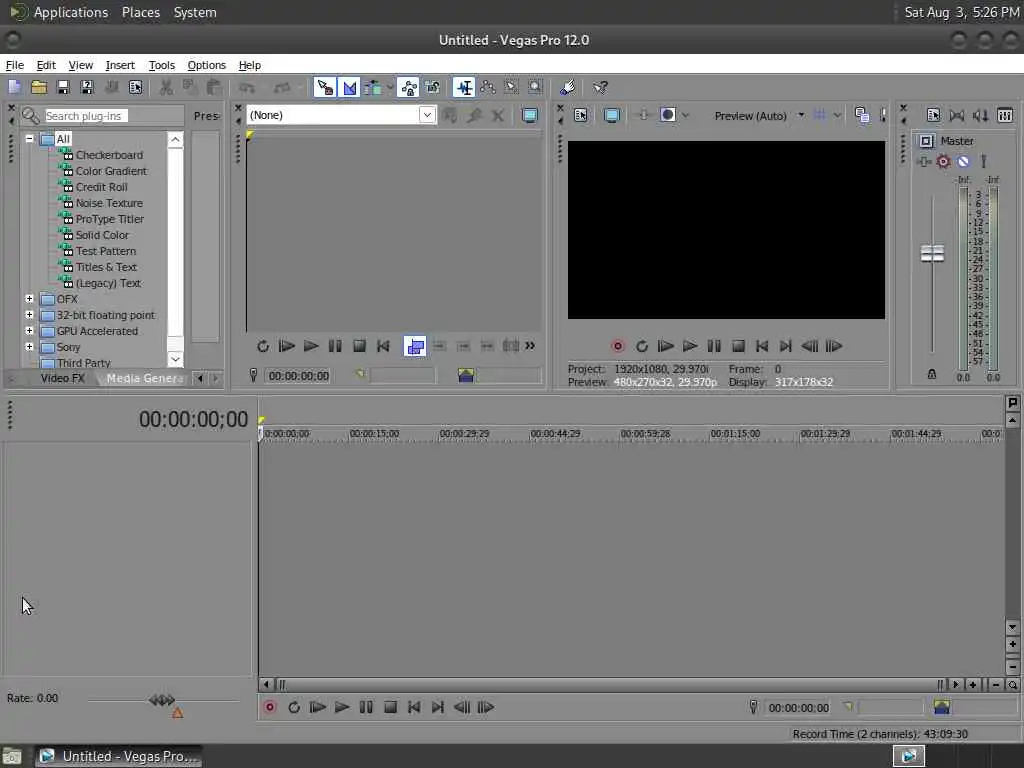Viewport: 1024px width, 768px height.
Task: Toggle Automatic Crossfades button in toolbar
Action: (x=349, y=88)
